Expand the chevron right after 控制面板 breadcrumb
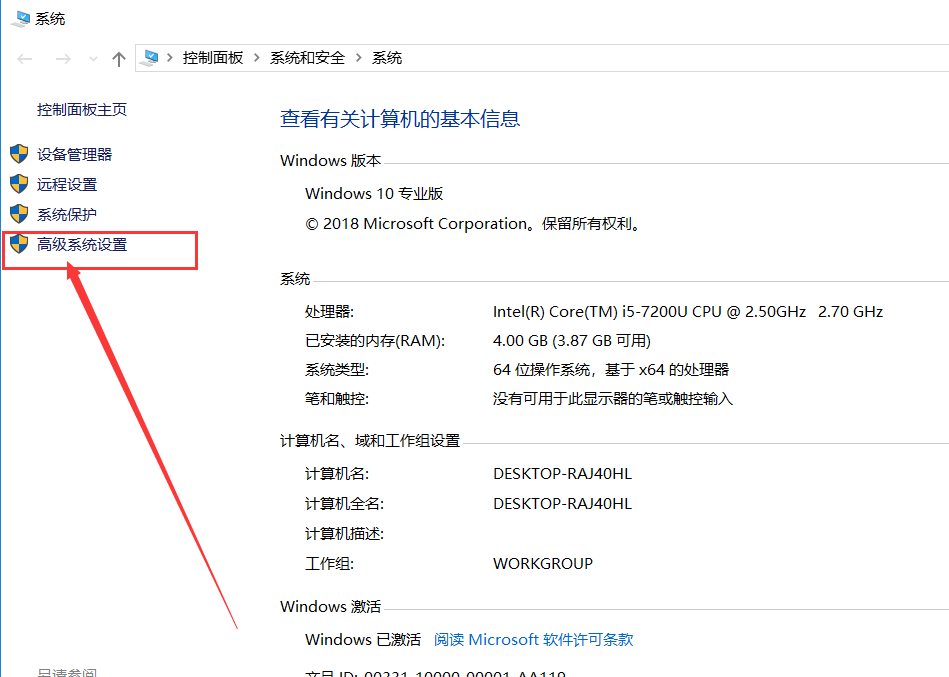The width and height of the screenshot is (949, 677). click(x=257, y=58)
